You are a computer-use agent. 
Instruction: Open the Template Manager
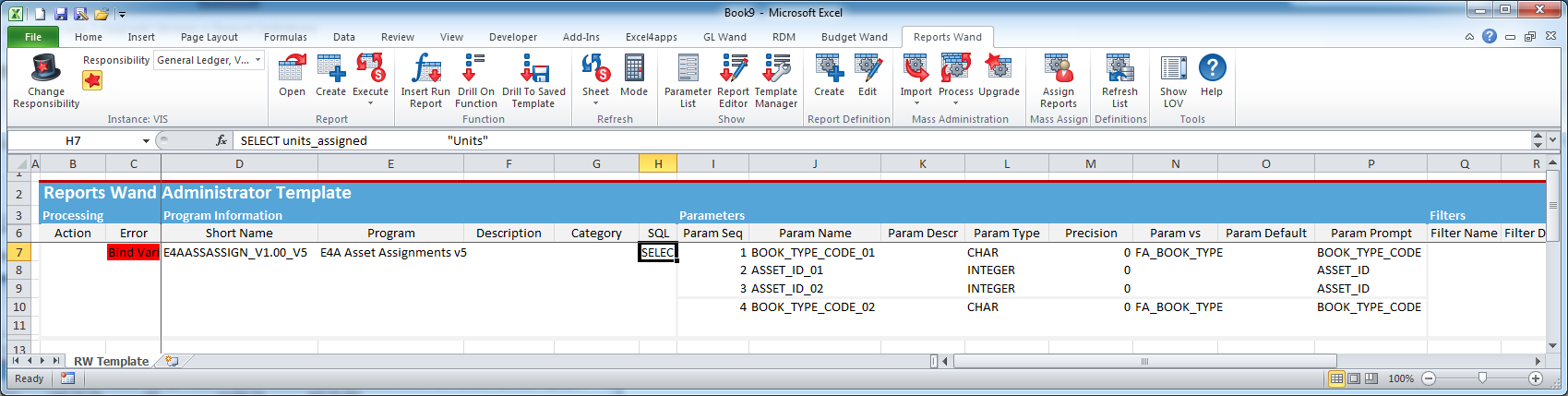tap(776, 69)
